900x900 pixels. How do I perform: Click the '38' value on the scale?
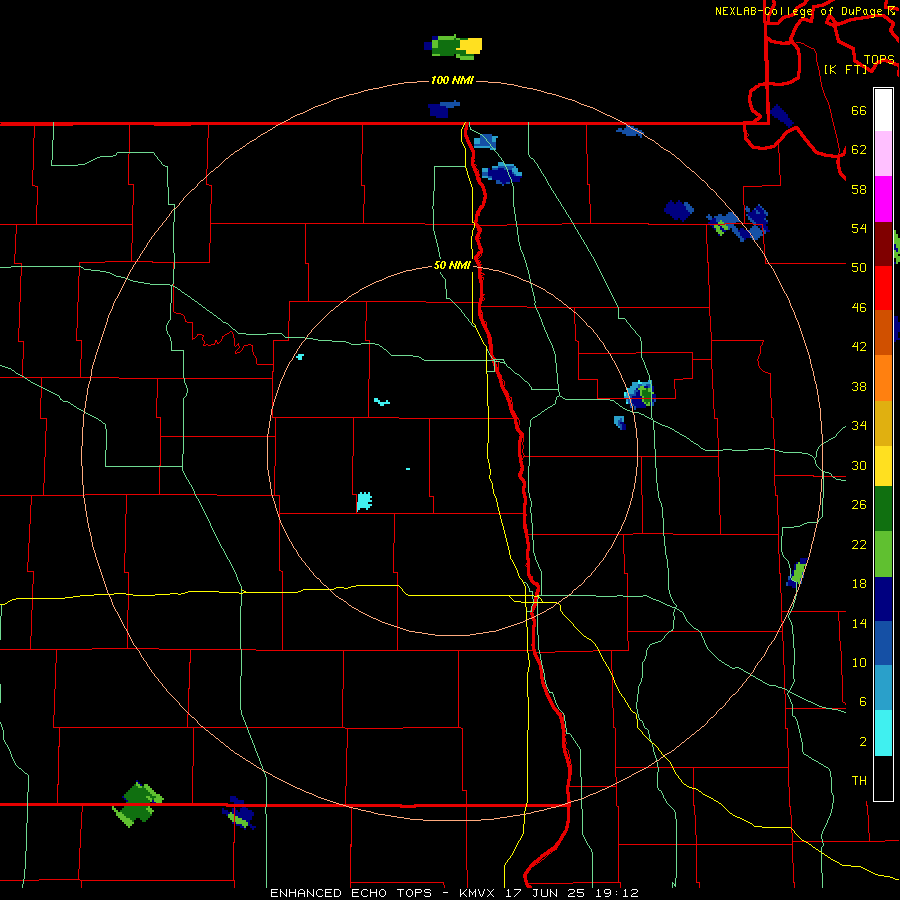point(859,386)
